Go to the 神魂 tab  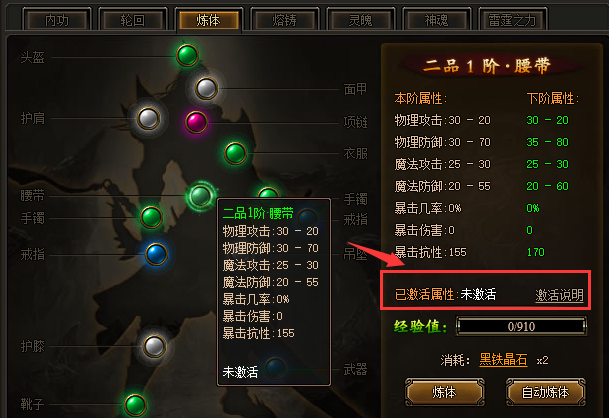[436, 20]
